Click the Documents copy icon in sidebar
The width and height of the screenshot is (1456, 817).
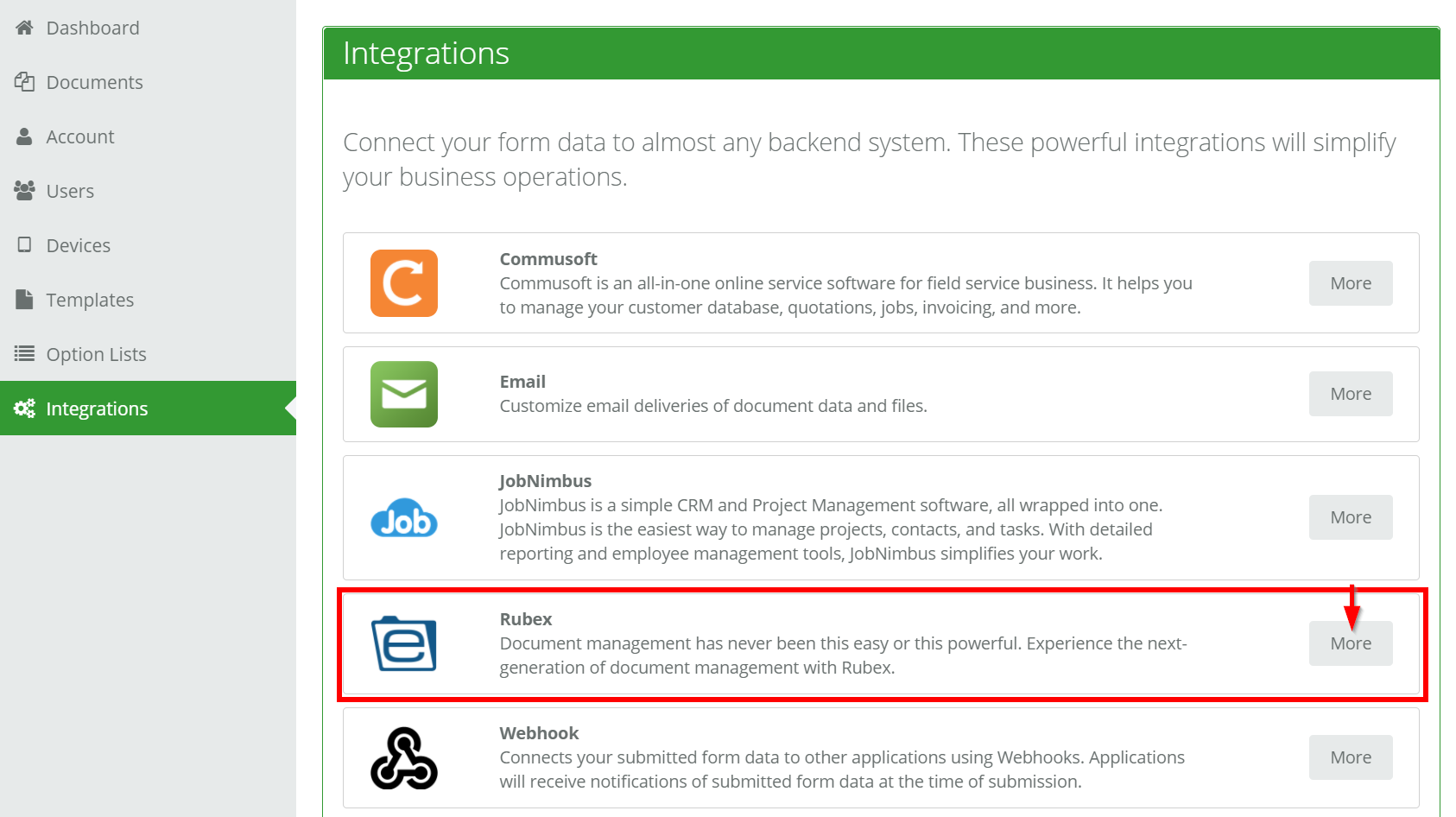(24, 82)
